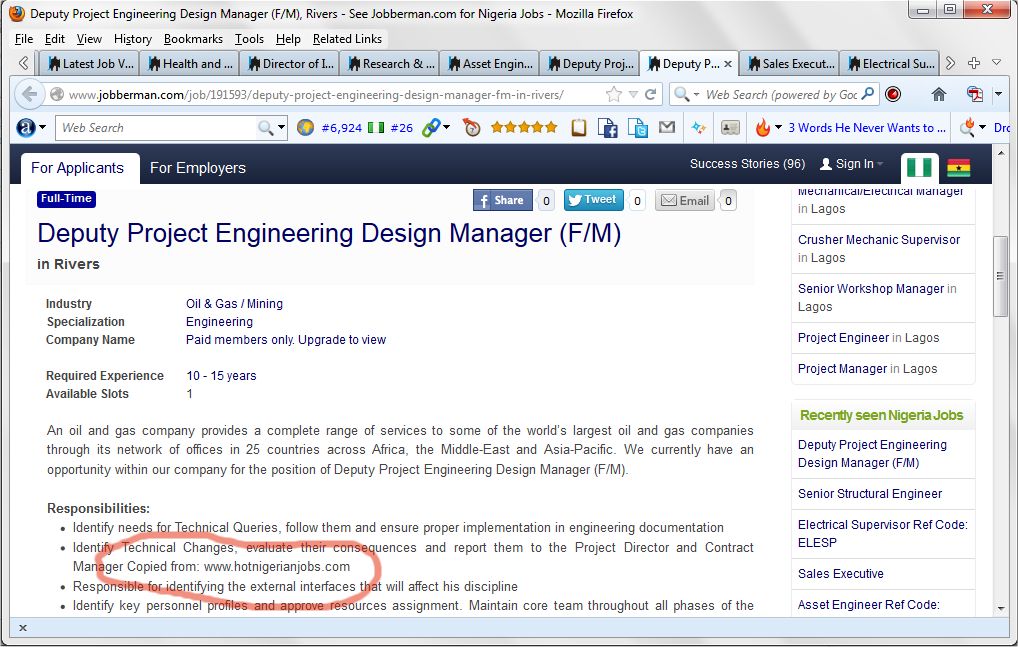Expand the PDF toolbar dropdown arrow
The height and width of the screenshot is (647, 1018).
(x=999, y=95)
